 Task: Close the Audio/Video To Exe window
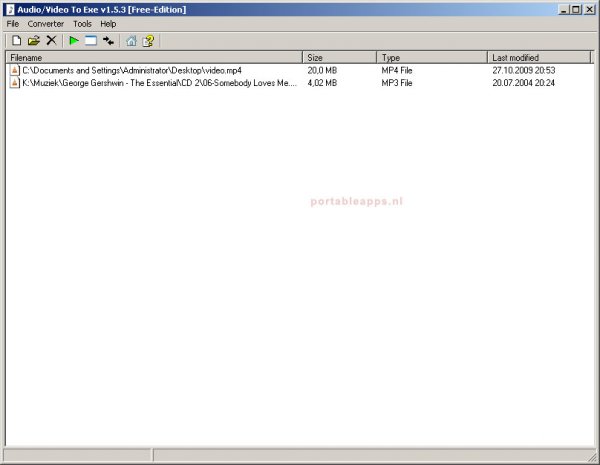[589, 10]
